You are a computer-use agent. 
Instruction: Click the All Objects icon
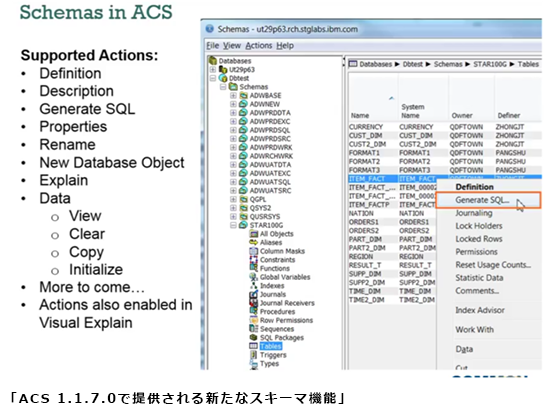[254, 234]
